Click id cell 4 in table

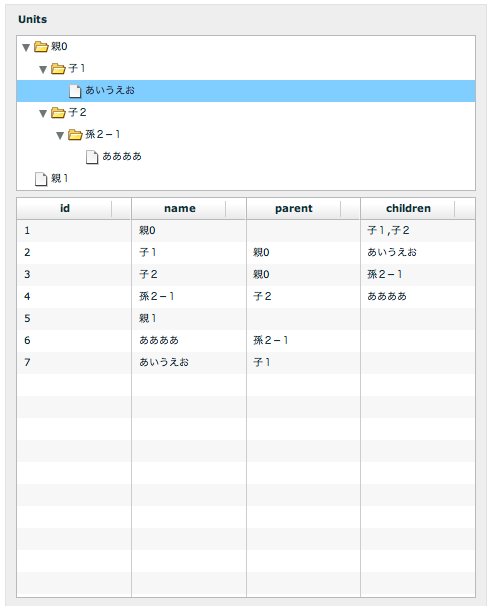[x=74, y=297]
